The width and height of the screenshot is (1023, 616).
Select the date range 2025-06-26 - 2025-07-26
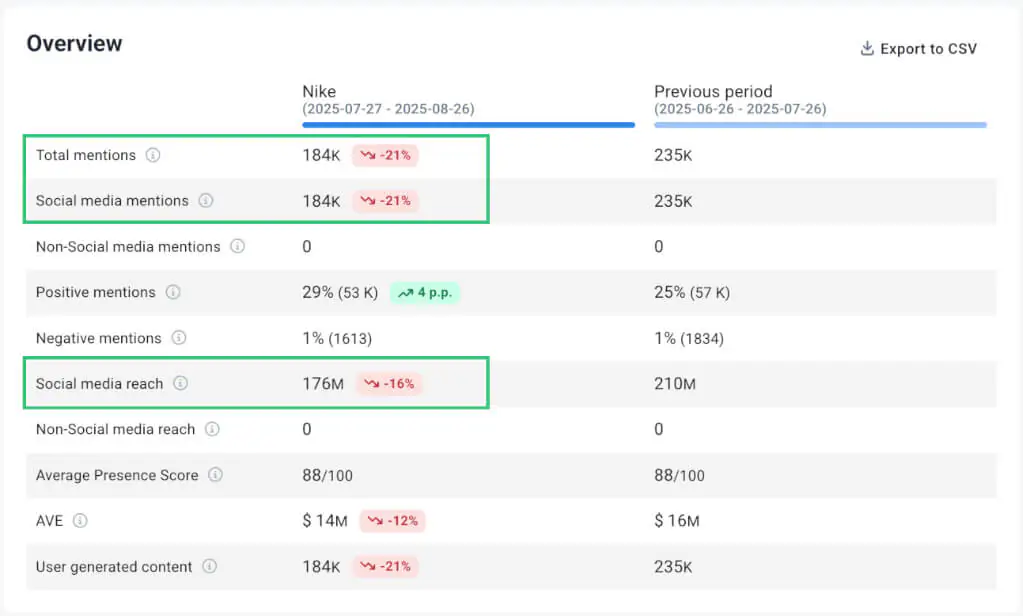[741, 109]
